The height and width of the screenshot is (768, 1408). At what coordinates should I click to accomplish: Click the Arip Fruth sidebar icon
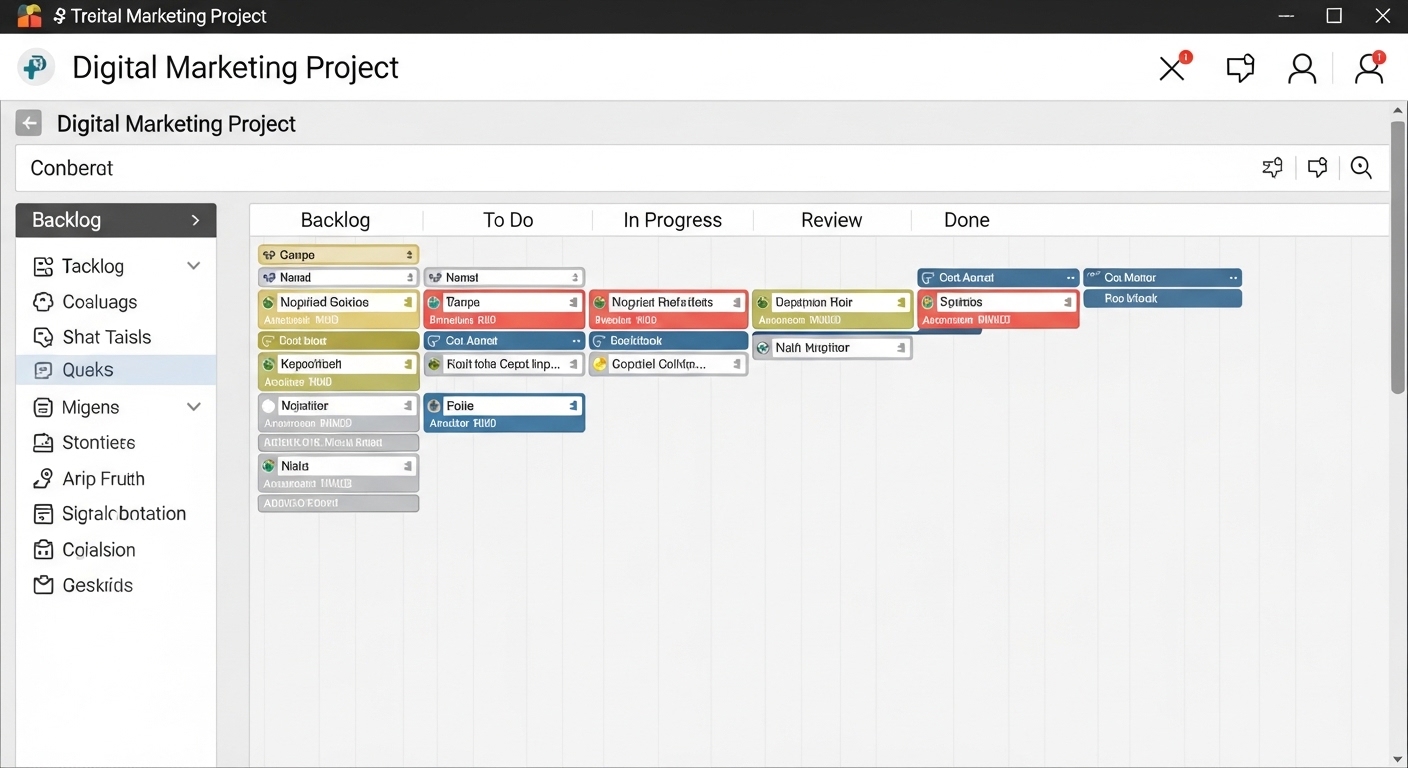pos(43,478)
